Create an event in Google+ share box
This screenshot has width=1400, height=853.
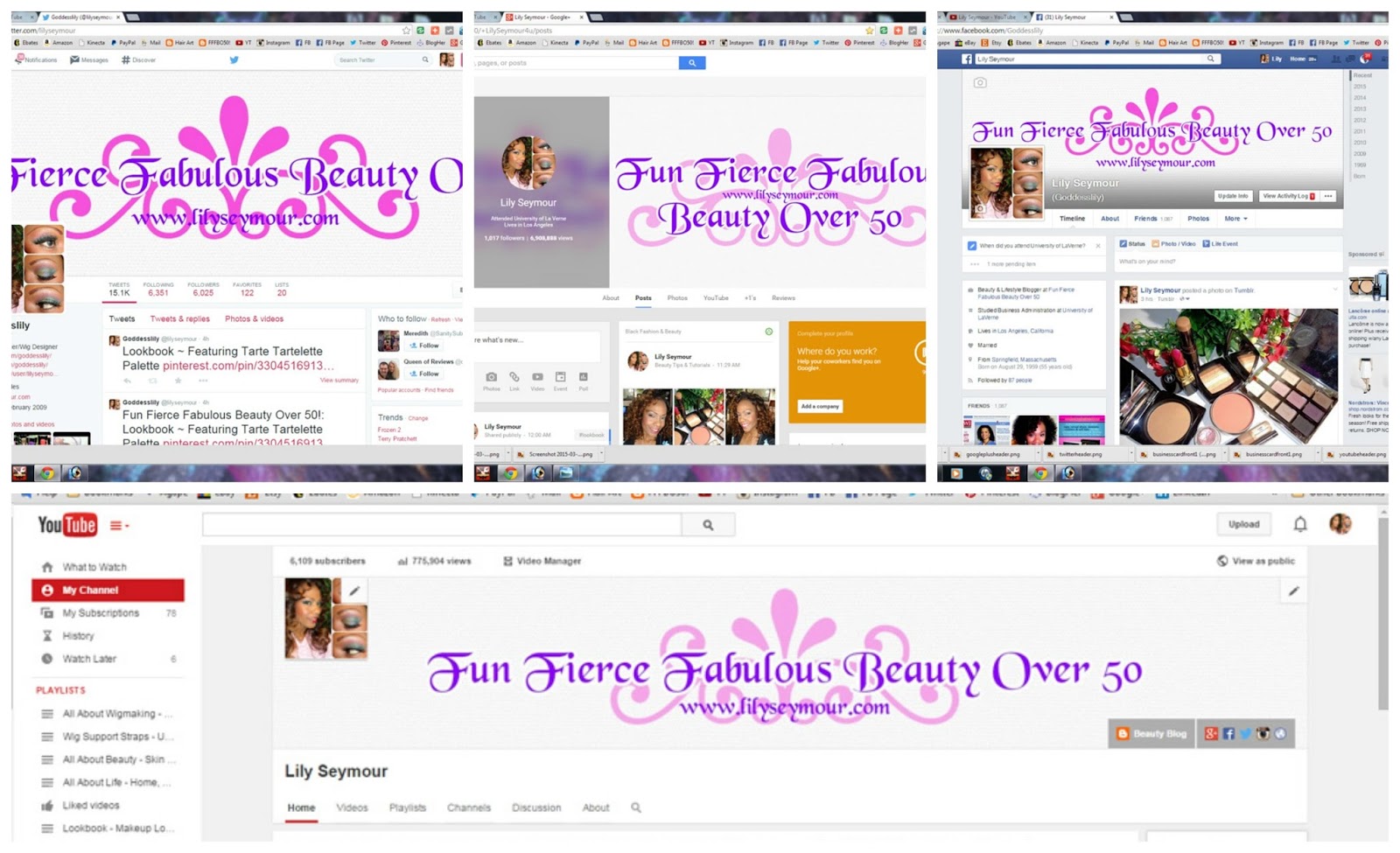pos(560,380)
